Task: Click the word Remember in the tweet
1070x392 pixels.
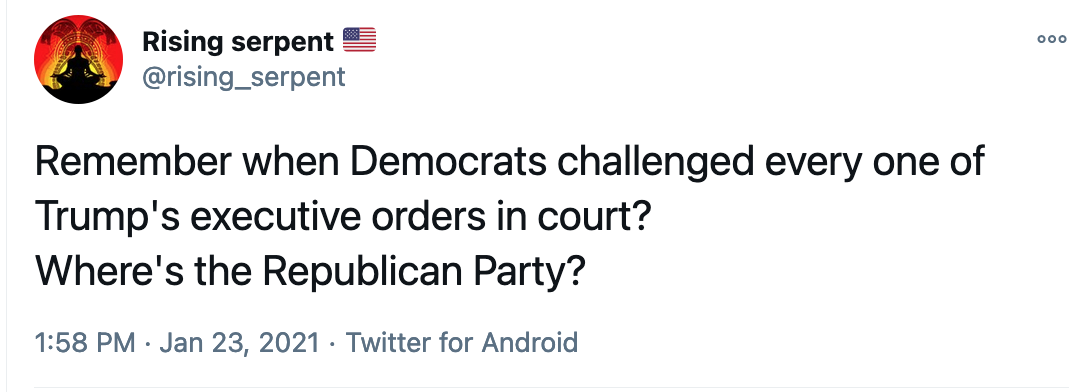Action: 134,162
